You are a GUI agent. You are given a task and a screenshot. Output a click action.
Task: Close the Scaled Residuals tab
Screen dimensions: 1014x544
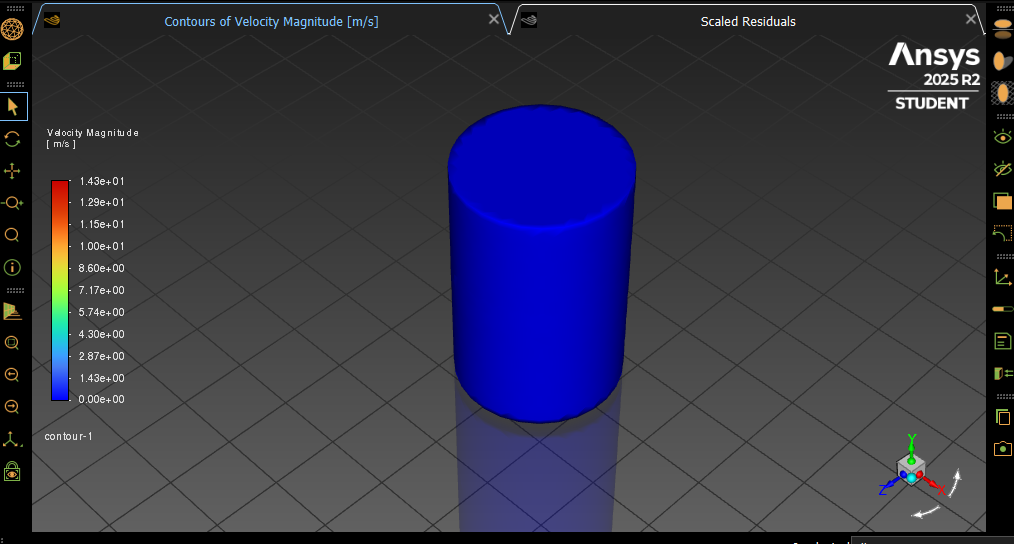click(x=971, y=19)
